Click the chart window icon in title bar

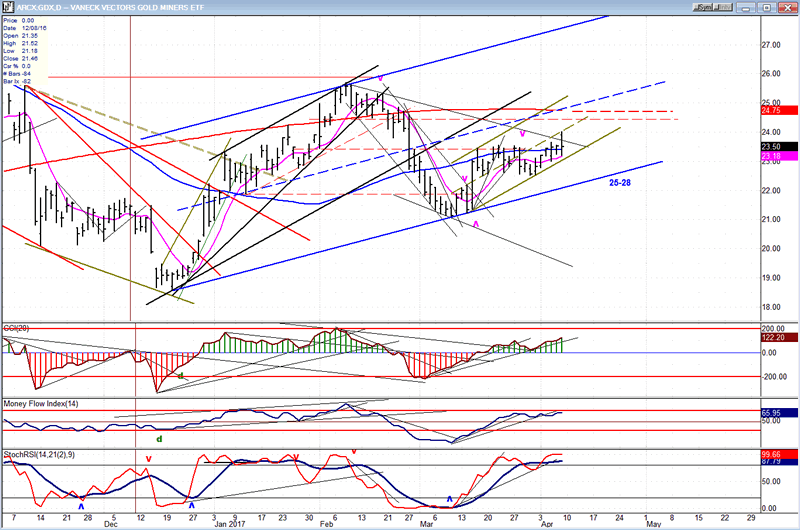point(7,6)
